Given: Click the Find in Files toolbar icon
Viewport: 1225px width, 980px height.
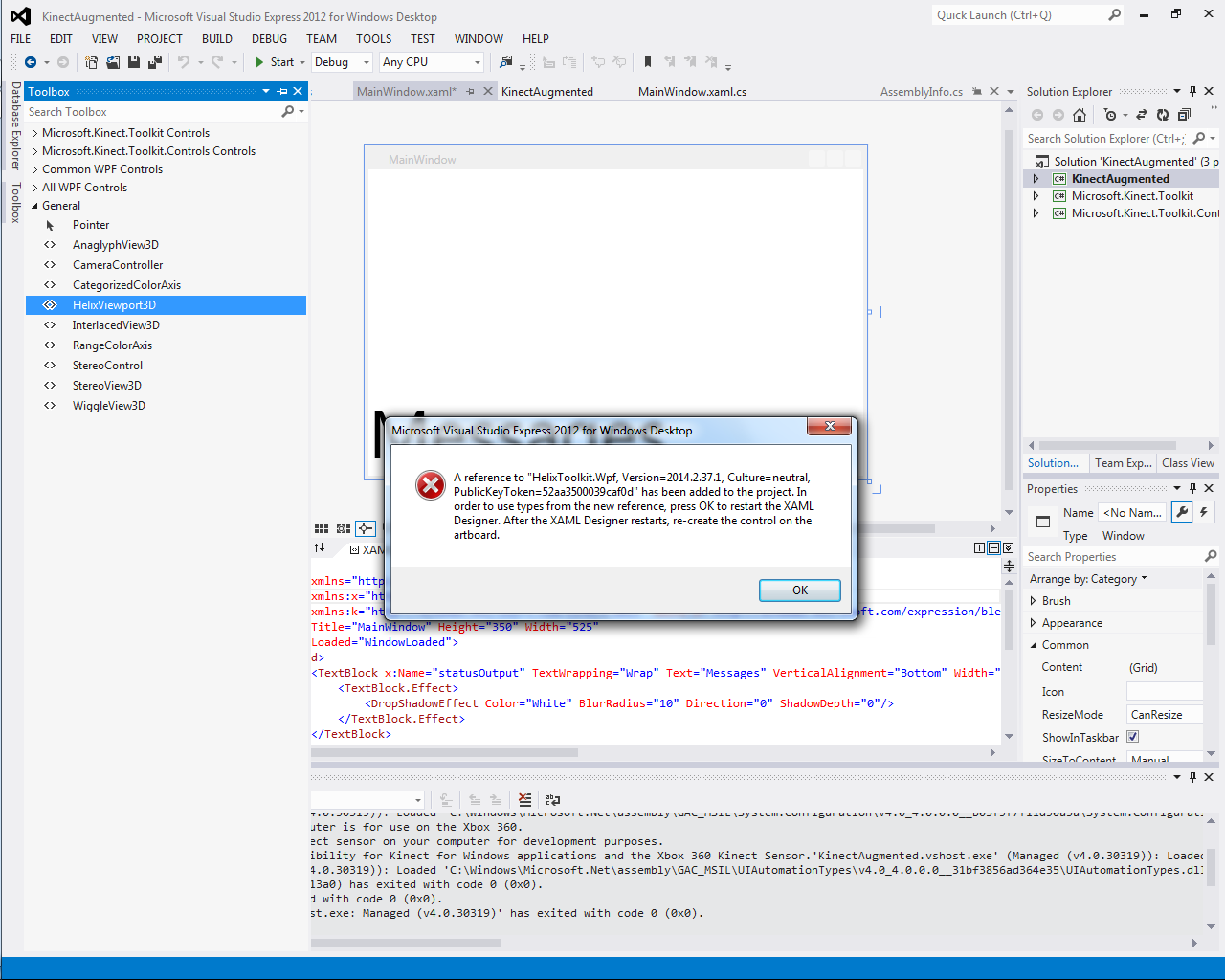Looking at the screenshot, I should [506, 62].
